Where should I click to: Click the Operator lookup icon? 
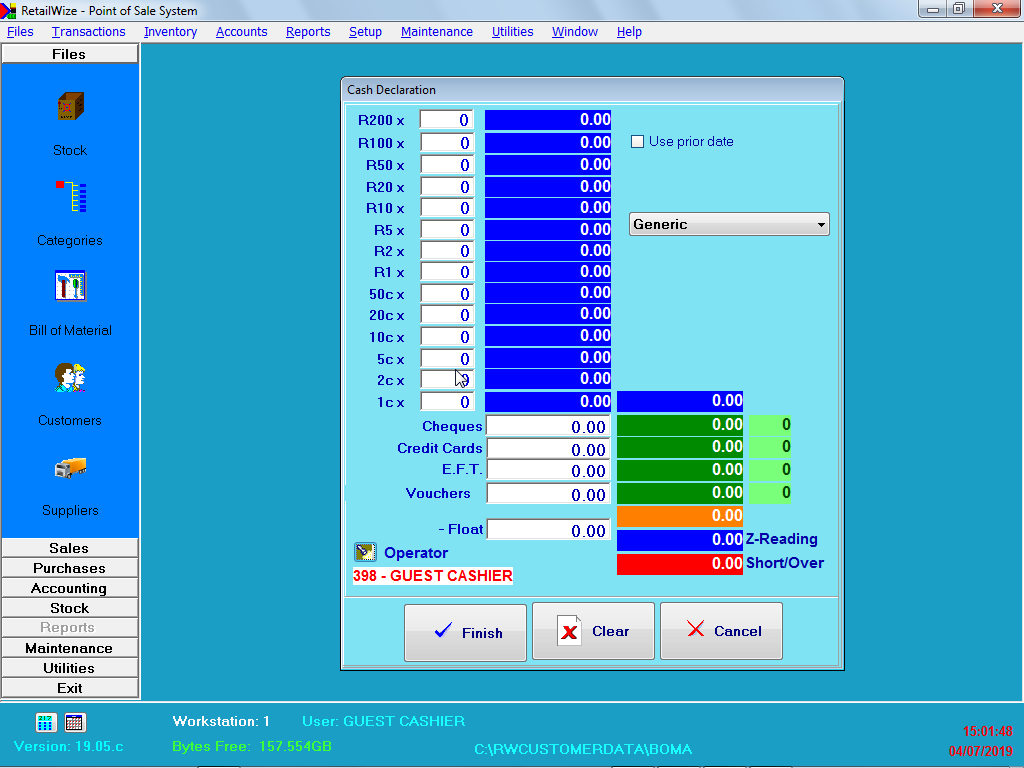(365, 552)
